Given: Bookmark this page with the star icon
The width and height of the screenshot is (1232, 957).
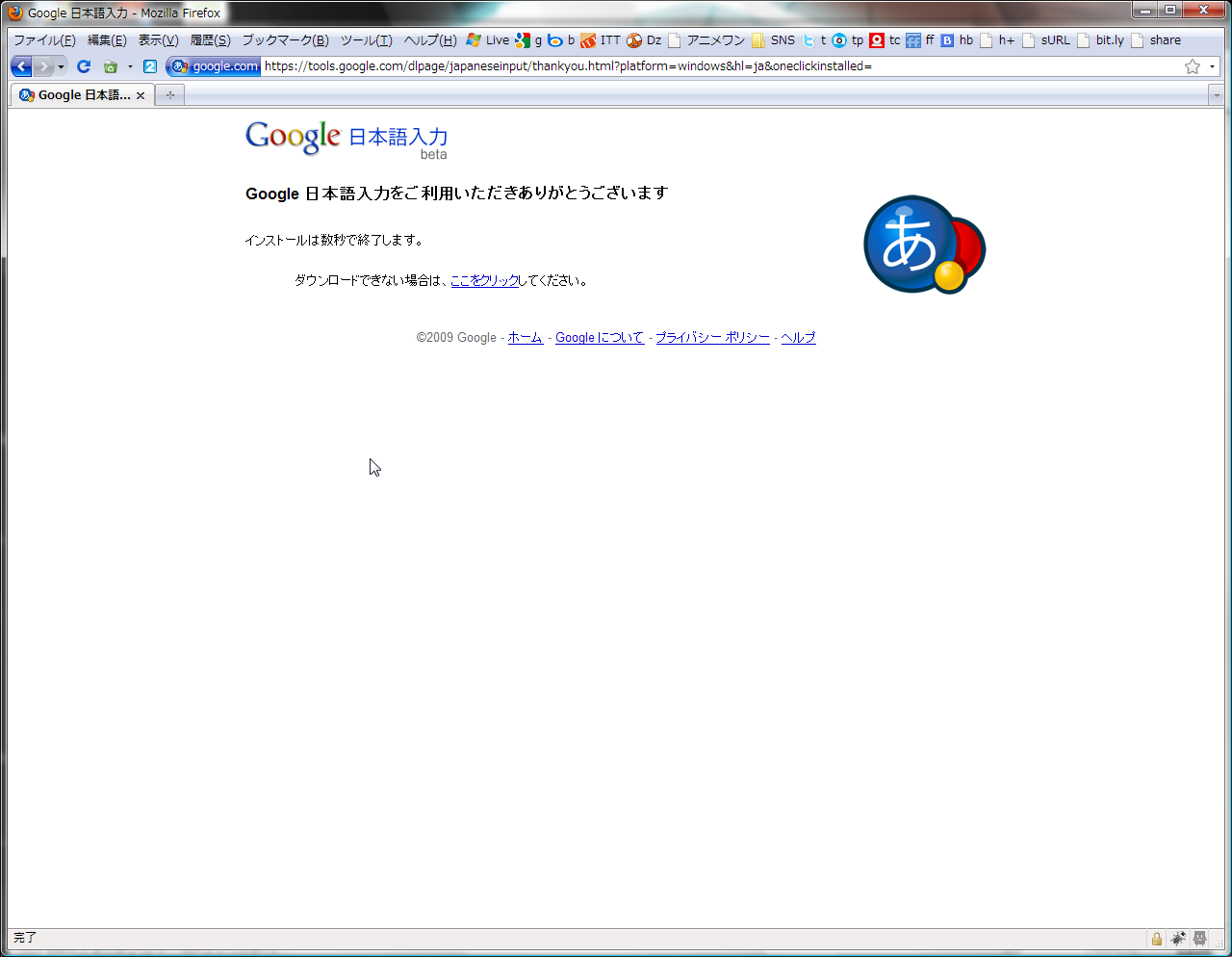Looking at the screenshot, I should point(1193,66).
